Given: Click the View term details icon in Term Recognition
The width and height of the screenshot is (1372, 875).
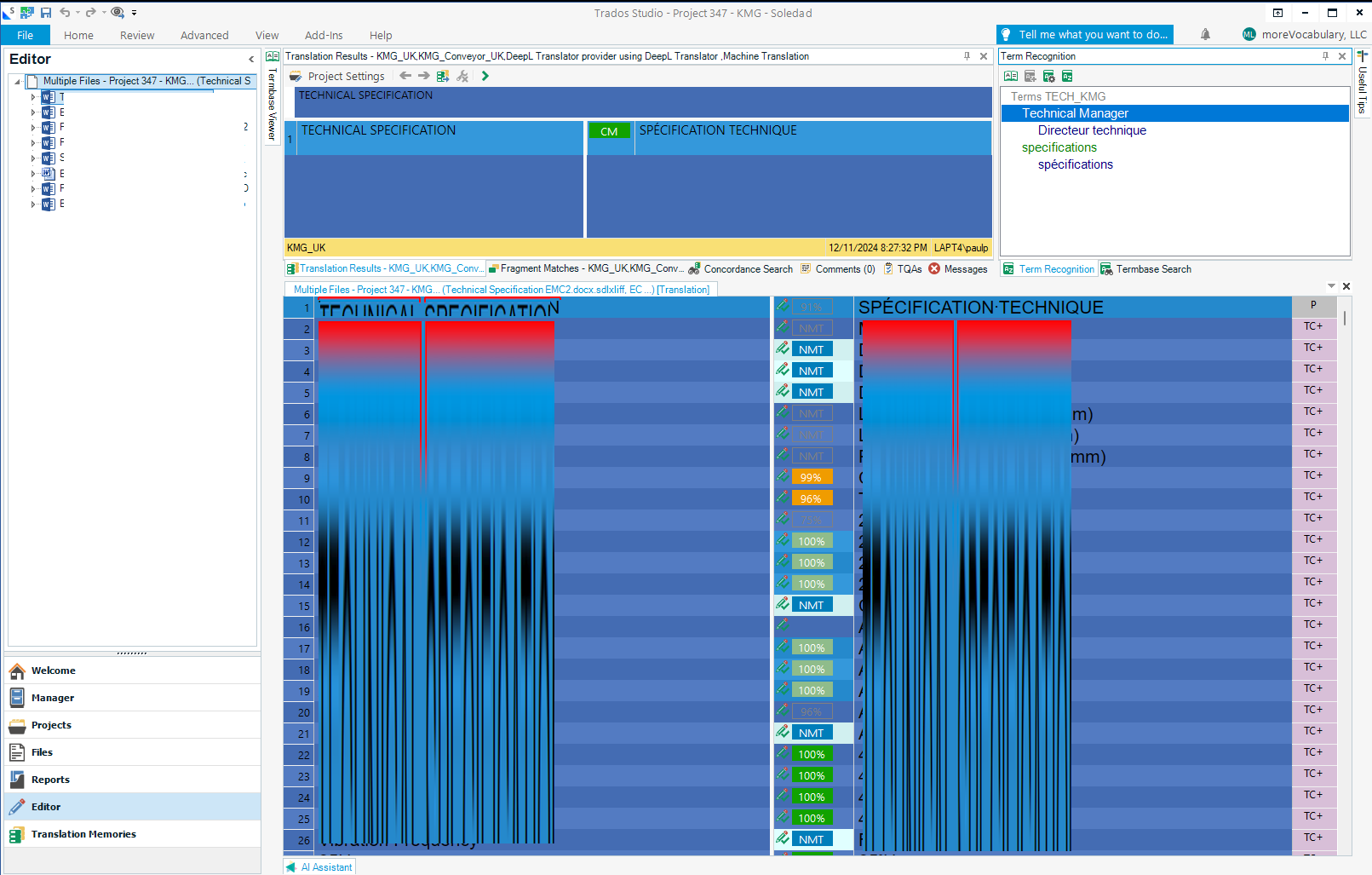Looking at the screenshot, I should (1011, 76).
